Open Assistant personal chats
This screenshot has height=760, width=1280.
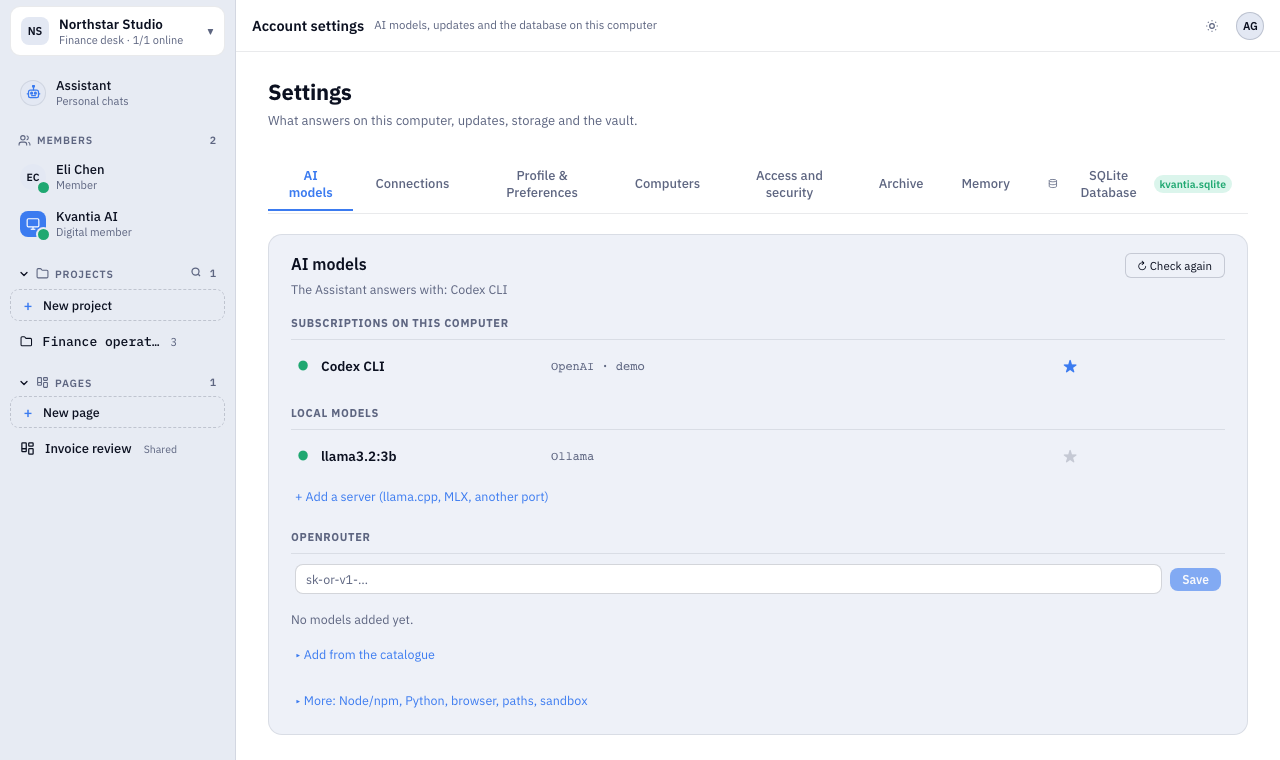click(117, 93)
